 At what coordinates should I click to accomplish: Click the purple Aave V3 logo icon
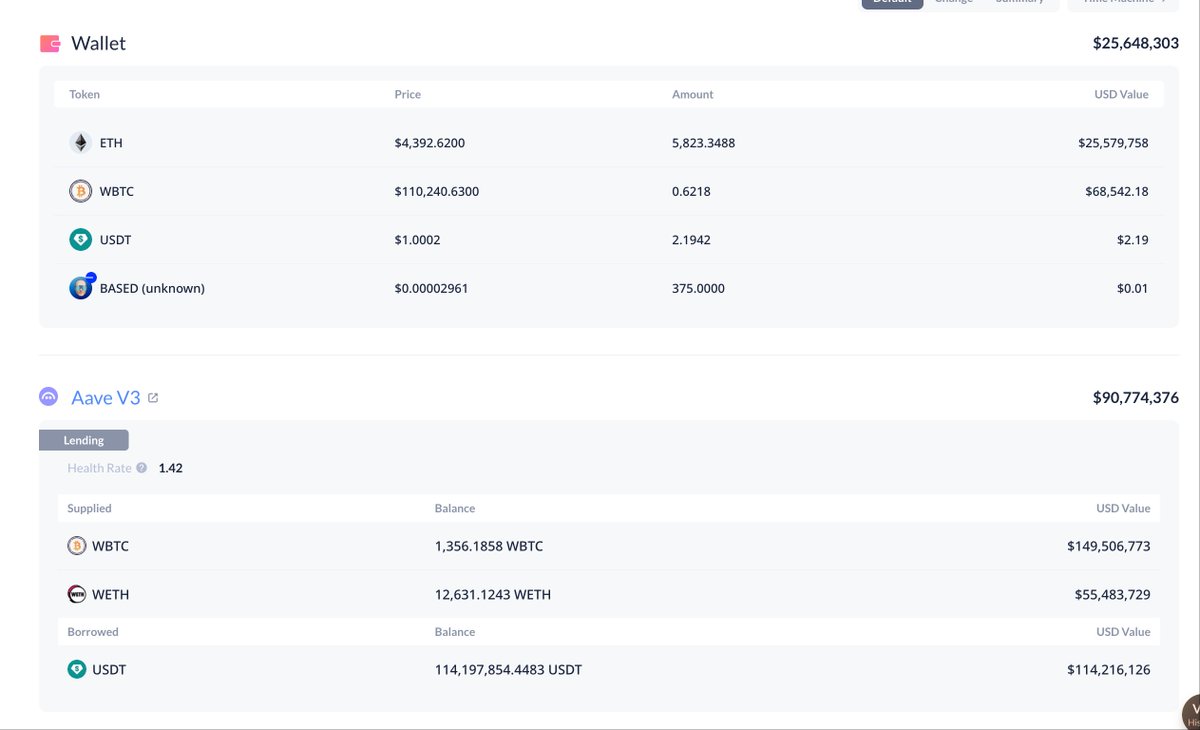[x=49, y=397]
